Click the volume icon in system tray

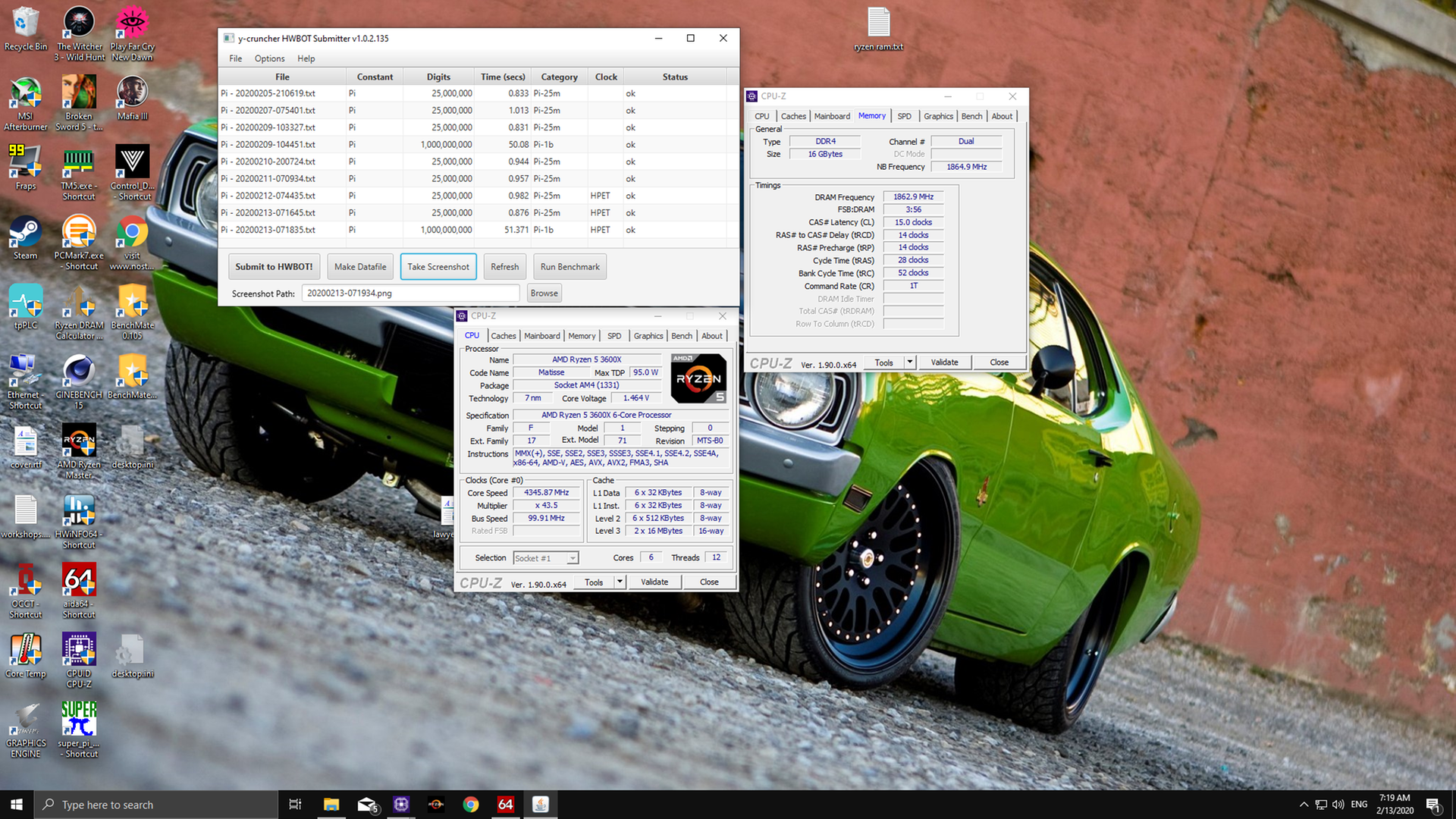point(1338,805)
